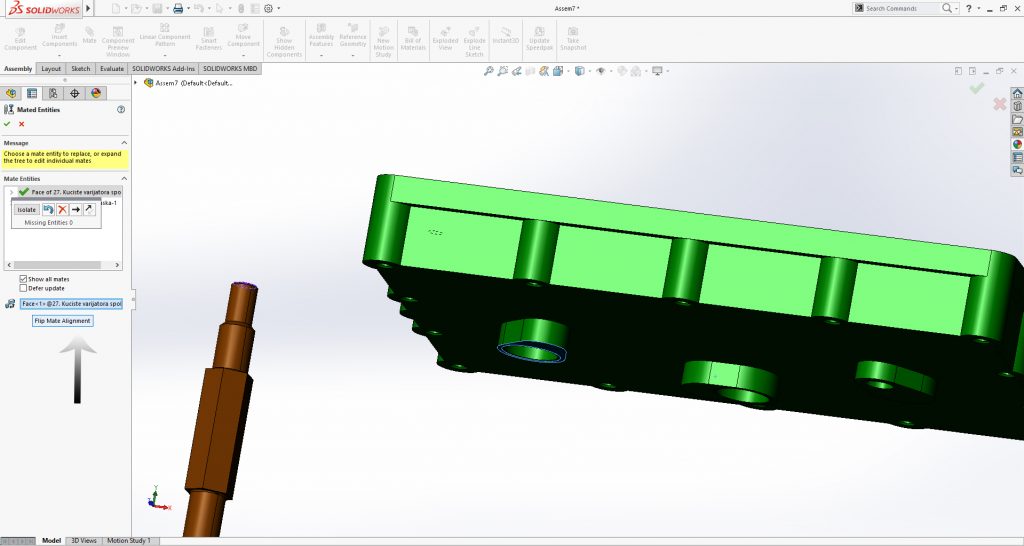Switch to the PropertyManager tab icon
The image size is (1024, 546).
tap(31, 93)
